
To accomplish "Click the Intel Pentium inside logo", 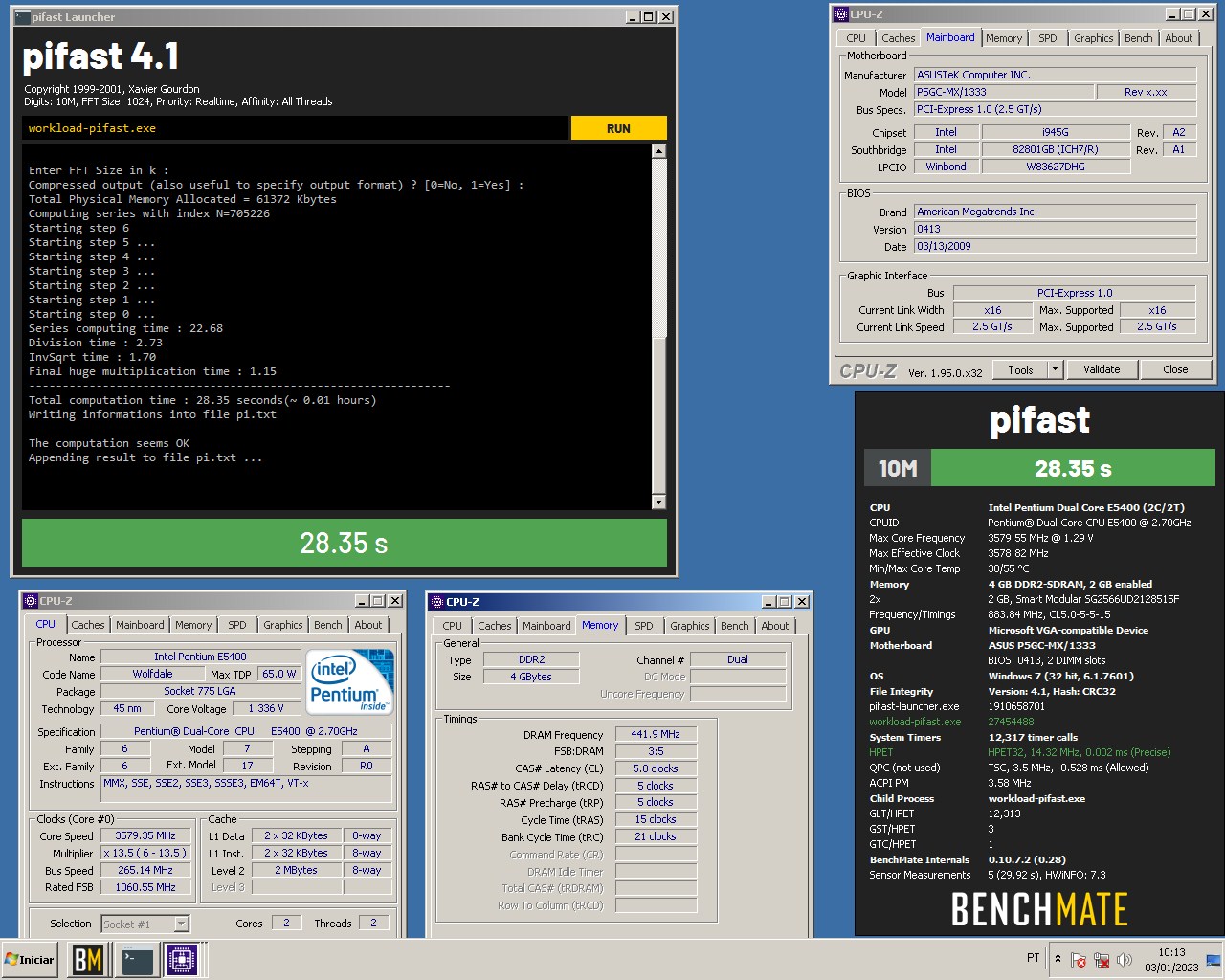I will [349, 681].
